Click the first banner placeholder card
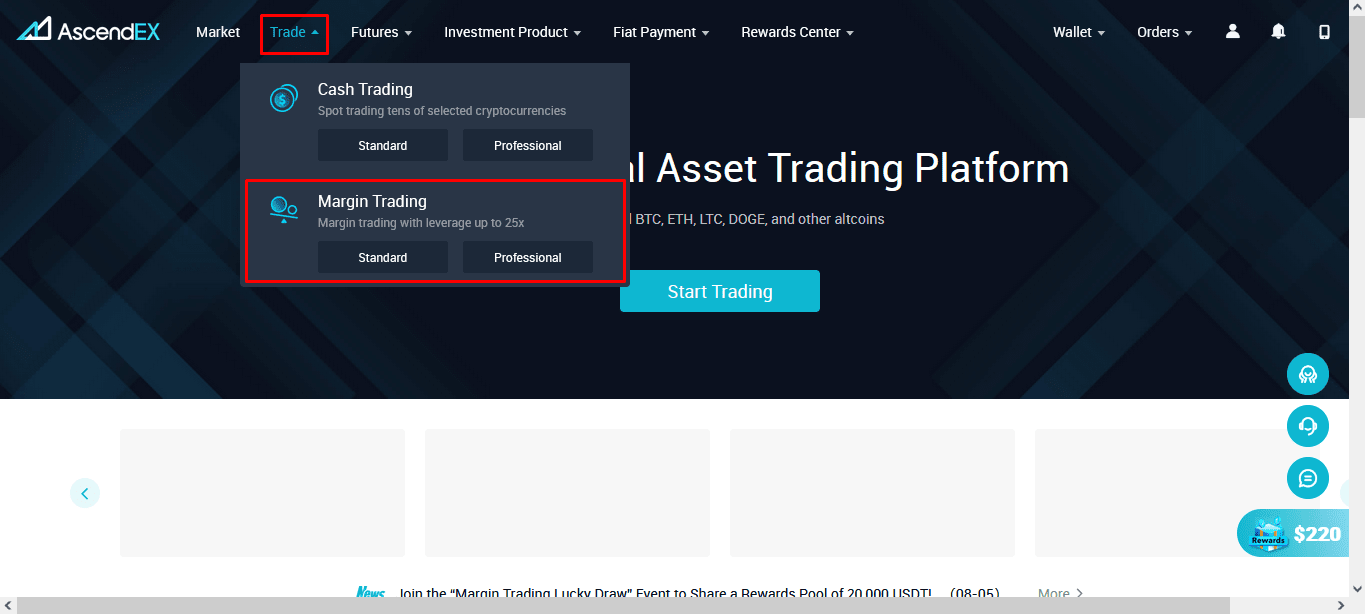Screen dimensions: 1365x614 point(262,493)
